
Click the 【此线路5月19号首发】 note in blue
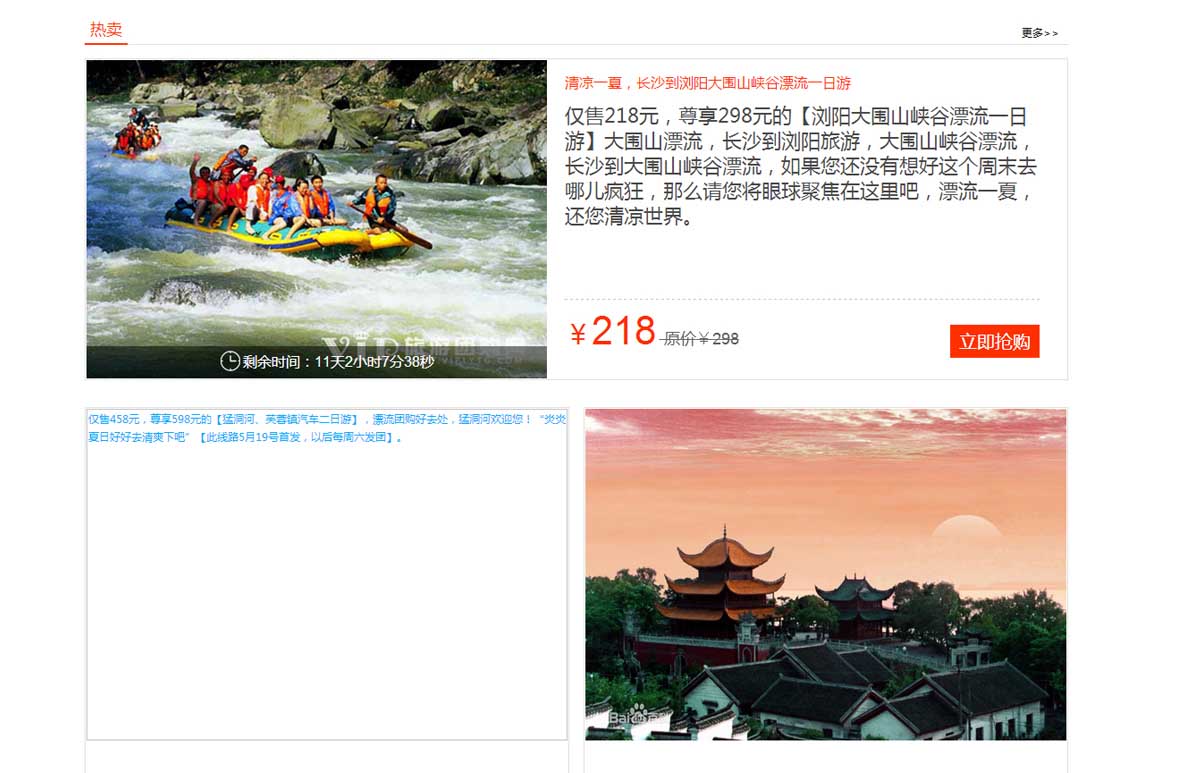pyautogui.click(x=300, y=438)
